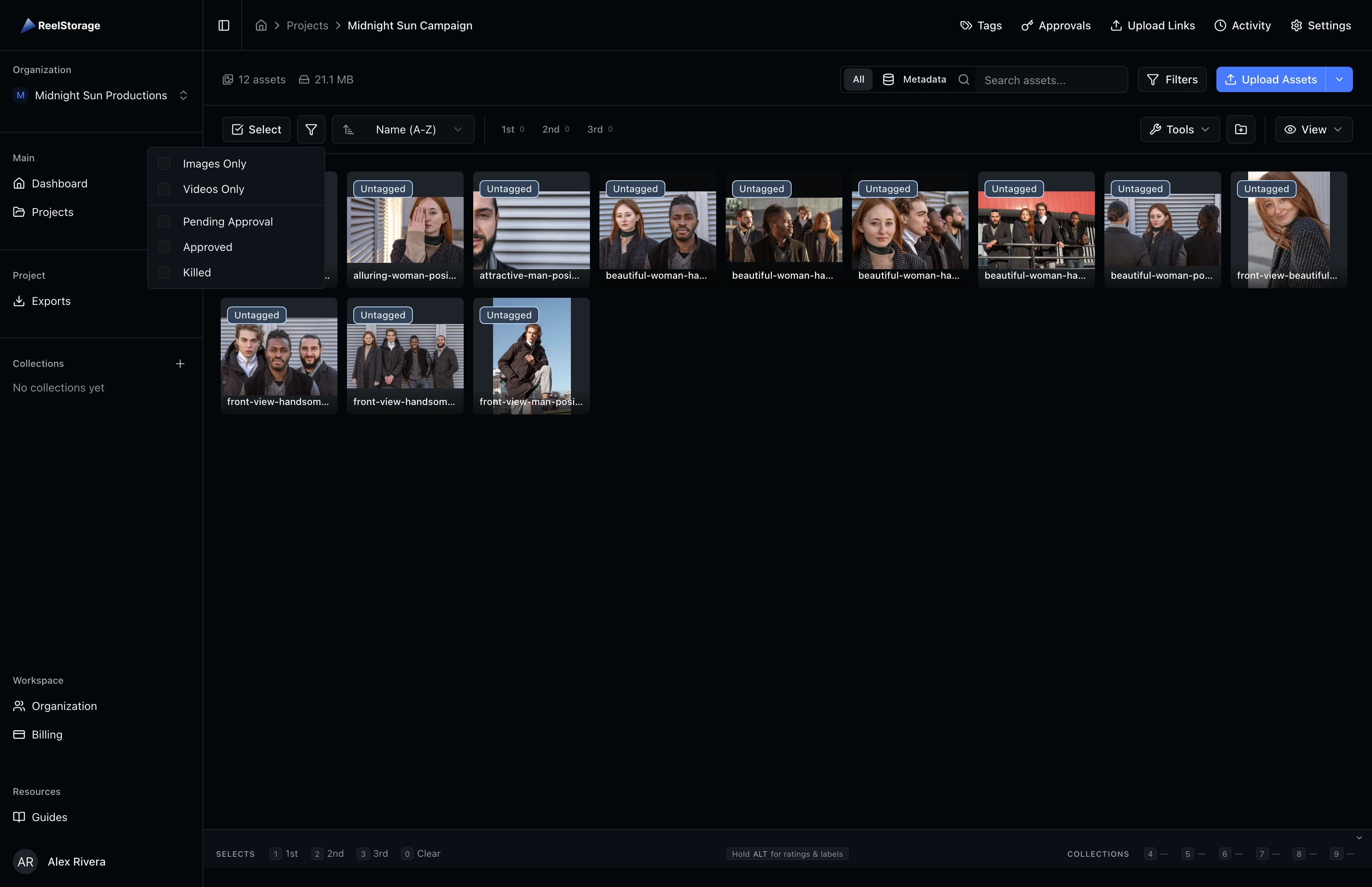Viewport: 1372px width, 887px height.
Task: Open Exports in the sidebar
Action: click(51, 301)
